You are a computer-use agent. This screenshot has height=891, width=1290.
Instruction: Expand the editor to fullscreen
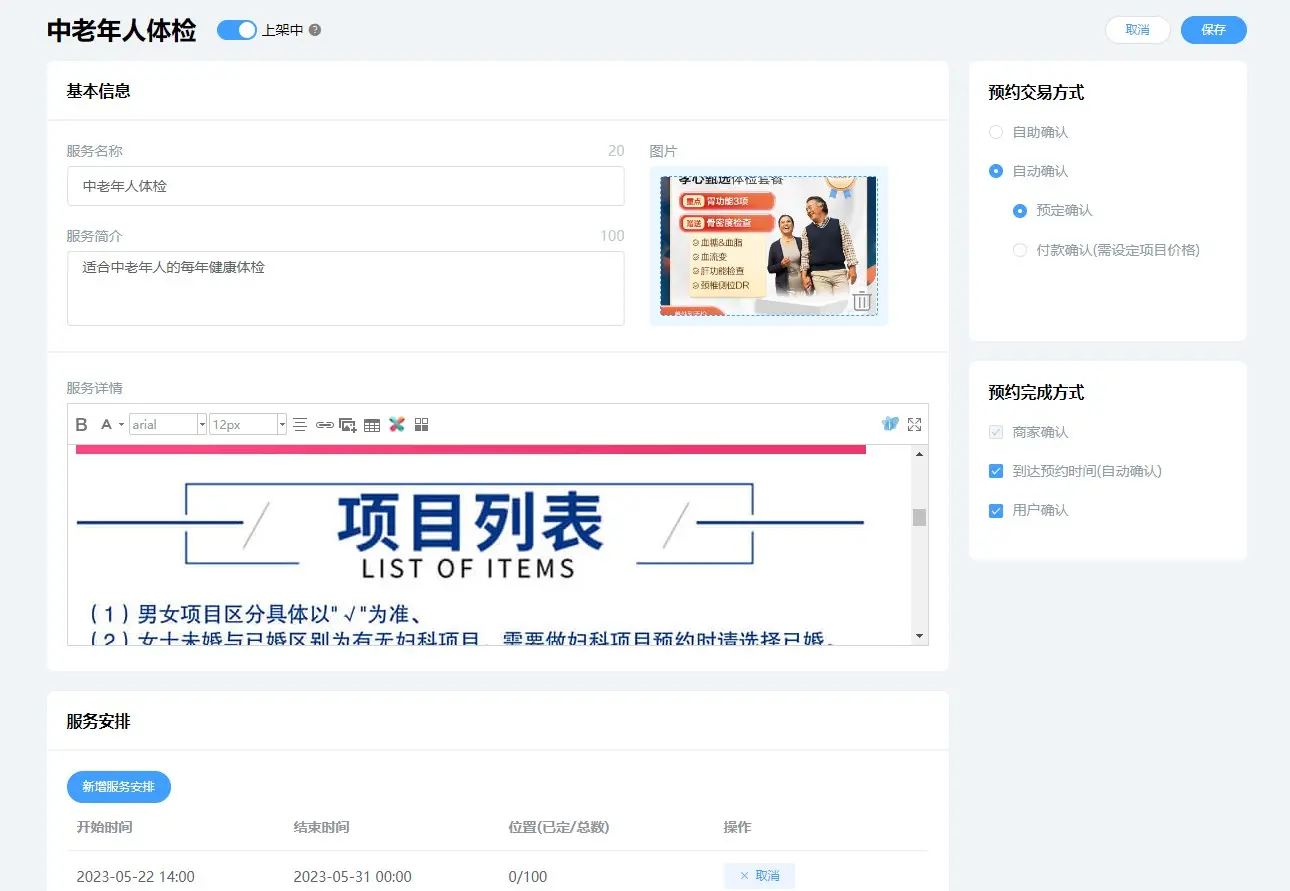(914, 424)
